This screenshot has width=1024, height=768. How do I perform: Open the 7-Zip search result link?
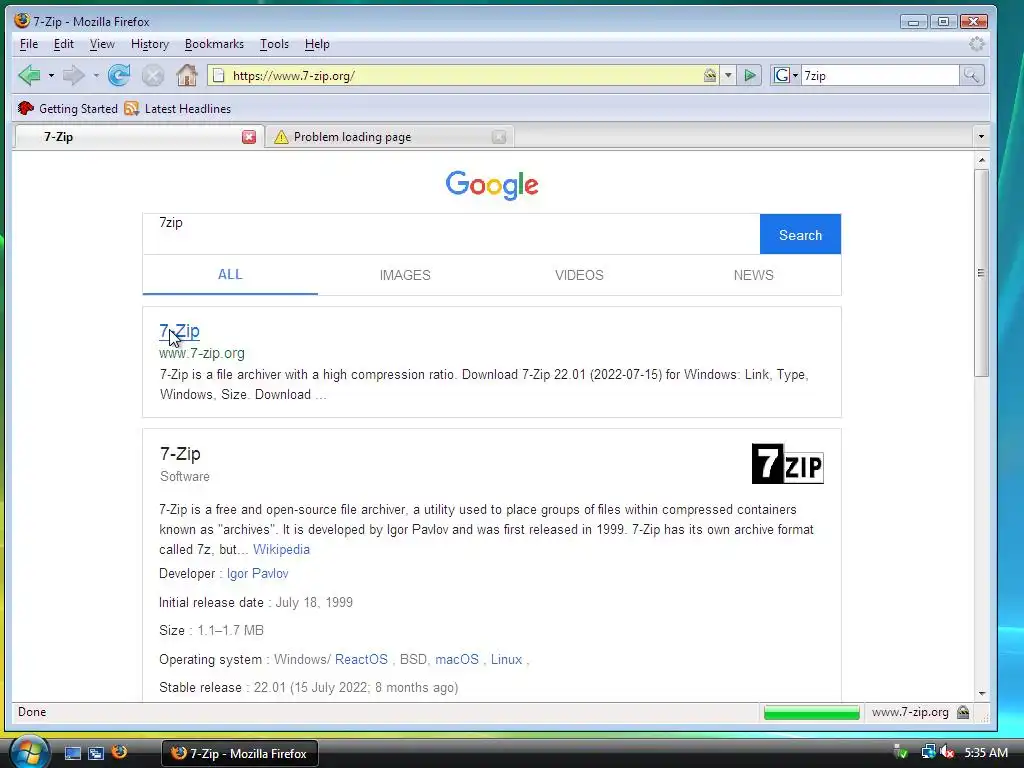(180, 331)
